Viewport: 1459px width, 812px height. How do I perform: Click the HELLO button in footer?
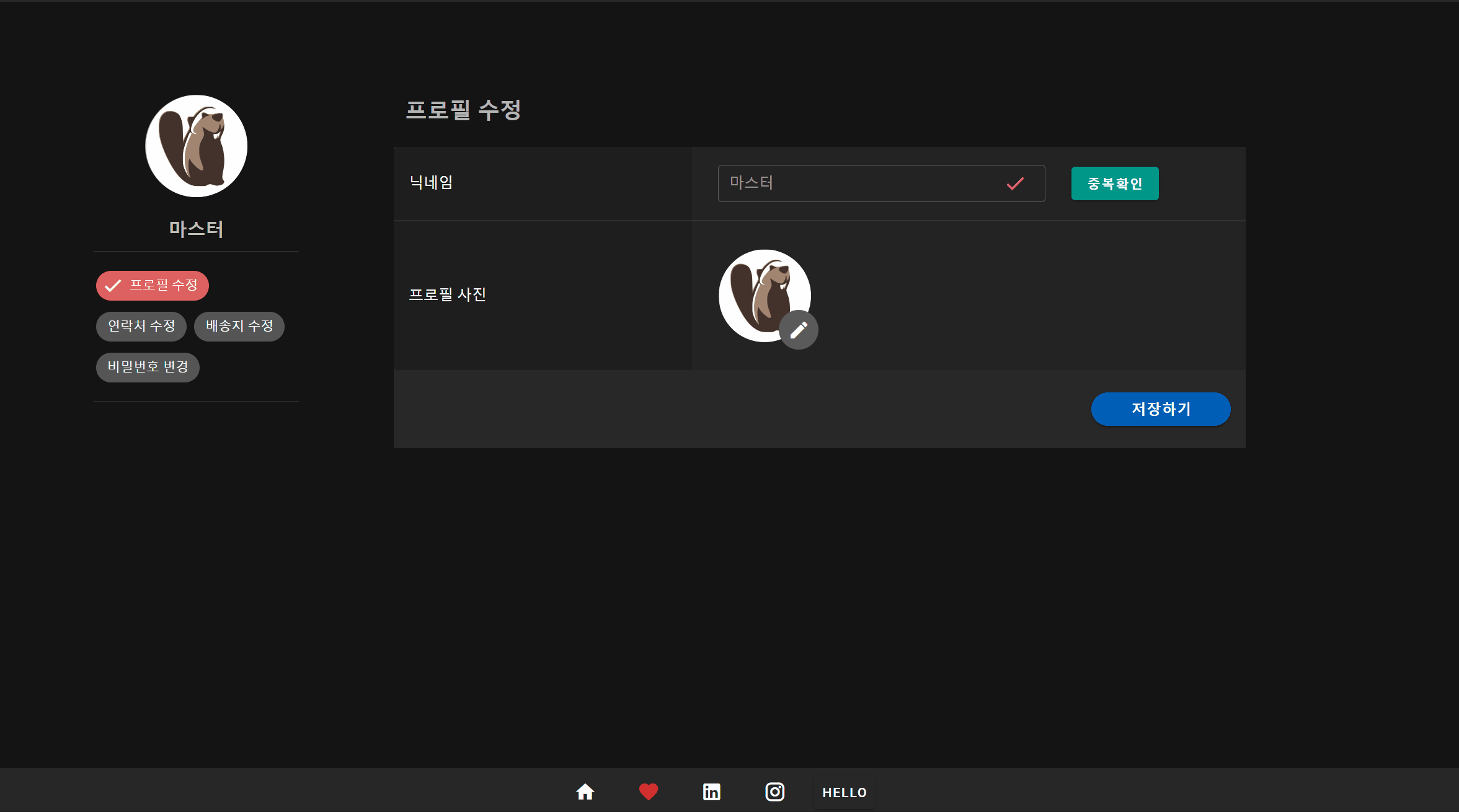(x=844, y=792)
